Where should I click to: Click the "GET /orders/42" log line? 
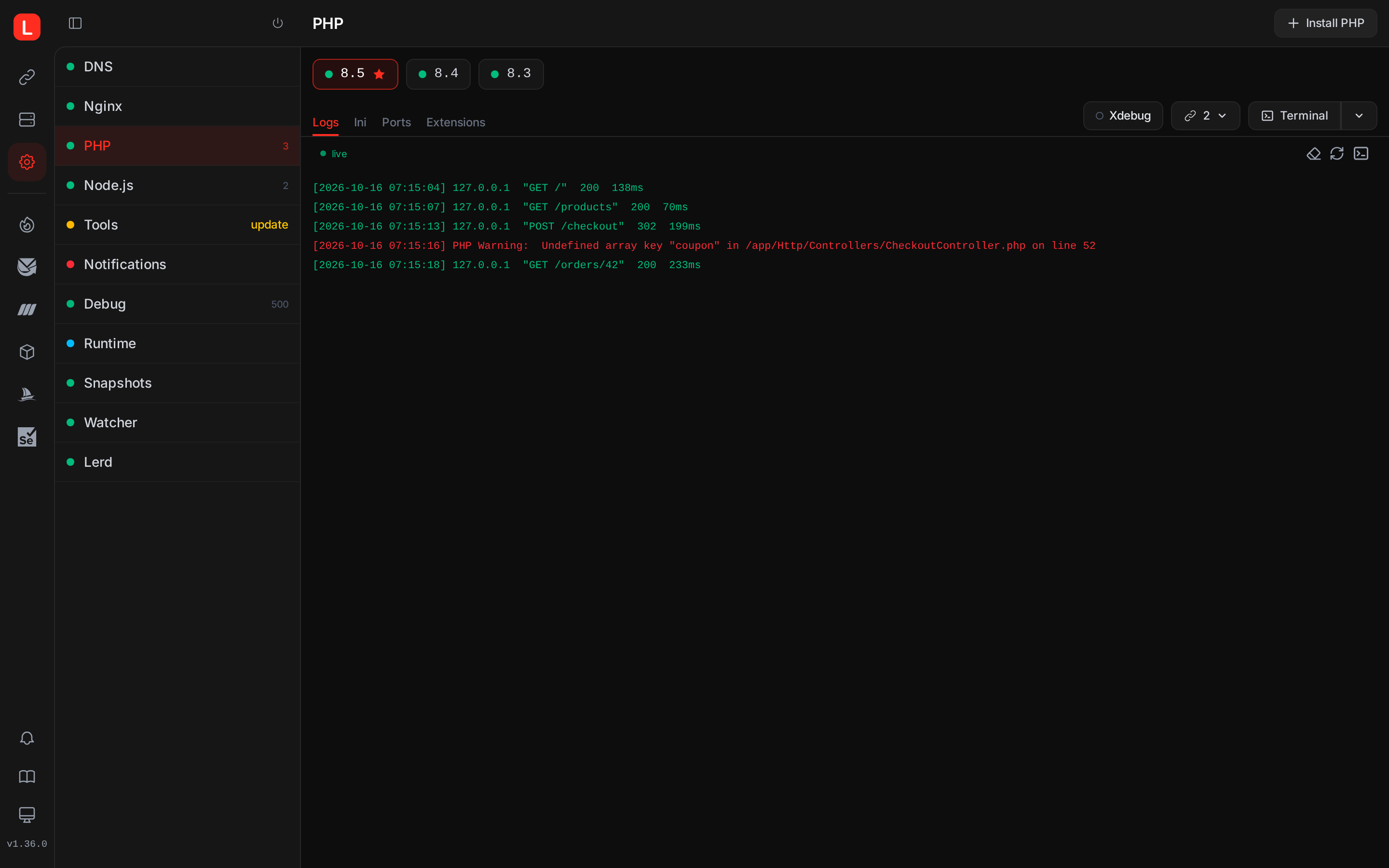(x=506, y=265)
